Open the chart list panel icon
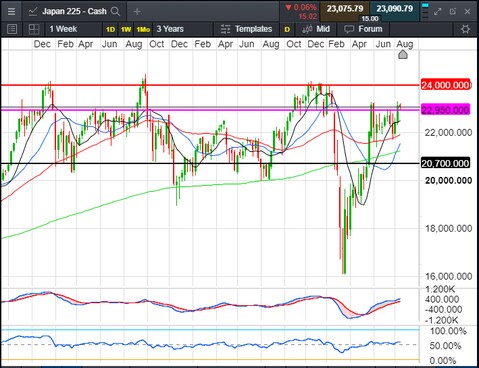Viewport: 479px width, 368px height. [12, 29]
